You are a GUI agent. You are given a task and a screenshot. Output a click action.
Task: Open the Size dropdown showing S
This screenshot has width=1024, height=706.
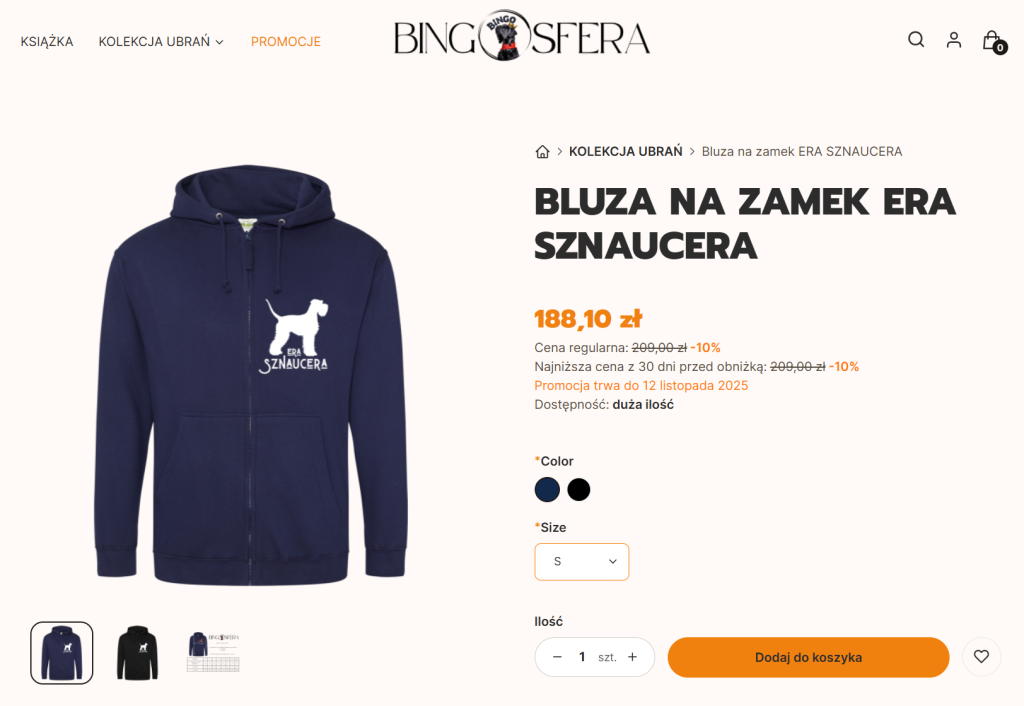[582, 562]
